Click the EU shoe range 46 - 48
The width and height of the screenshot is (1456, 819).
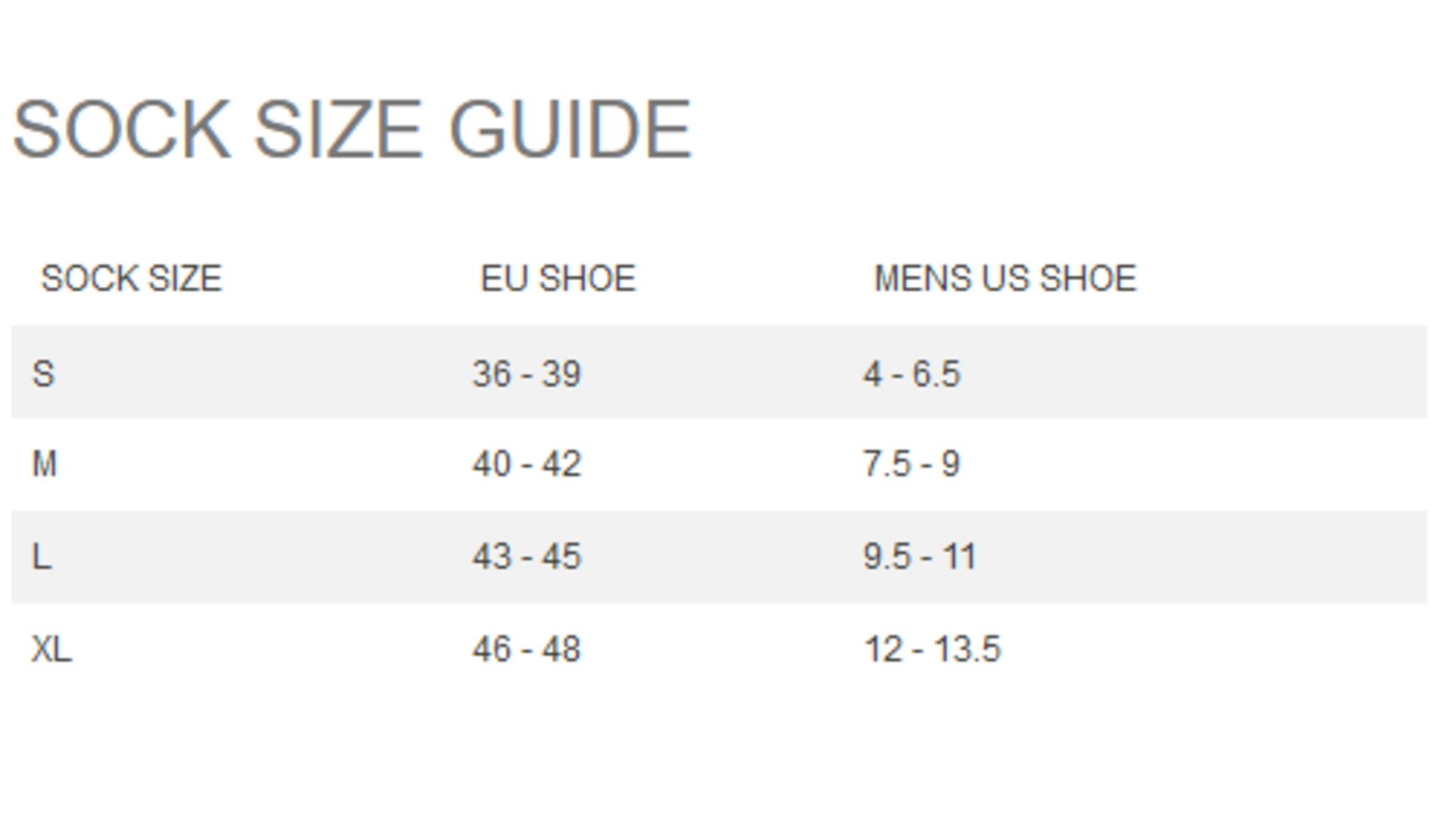(x=526, y=649)
